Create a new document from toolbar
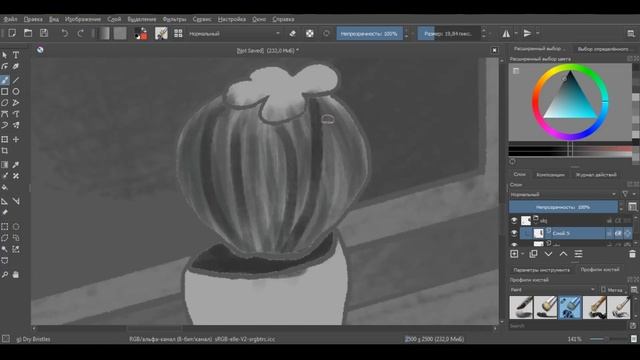Viewport: 640px width, 360px height. [x=12, y=33]
